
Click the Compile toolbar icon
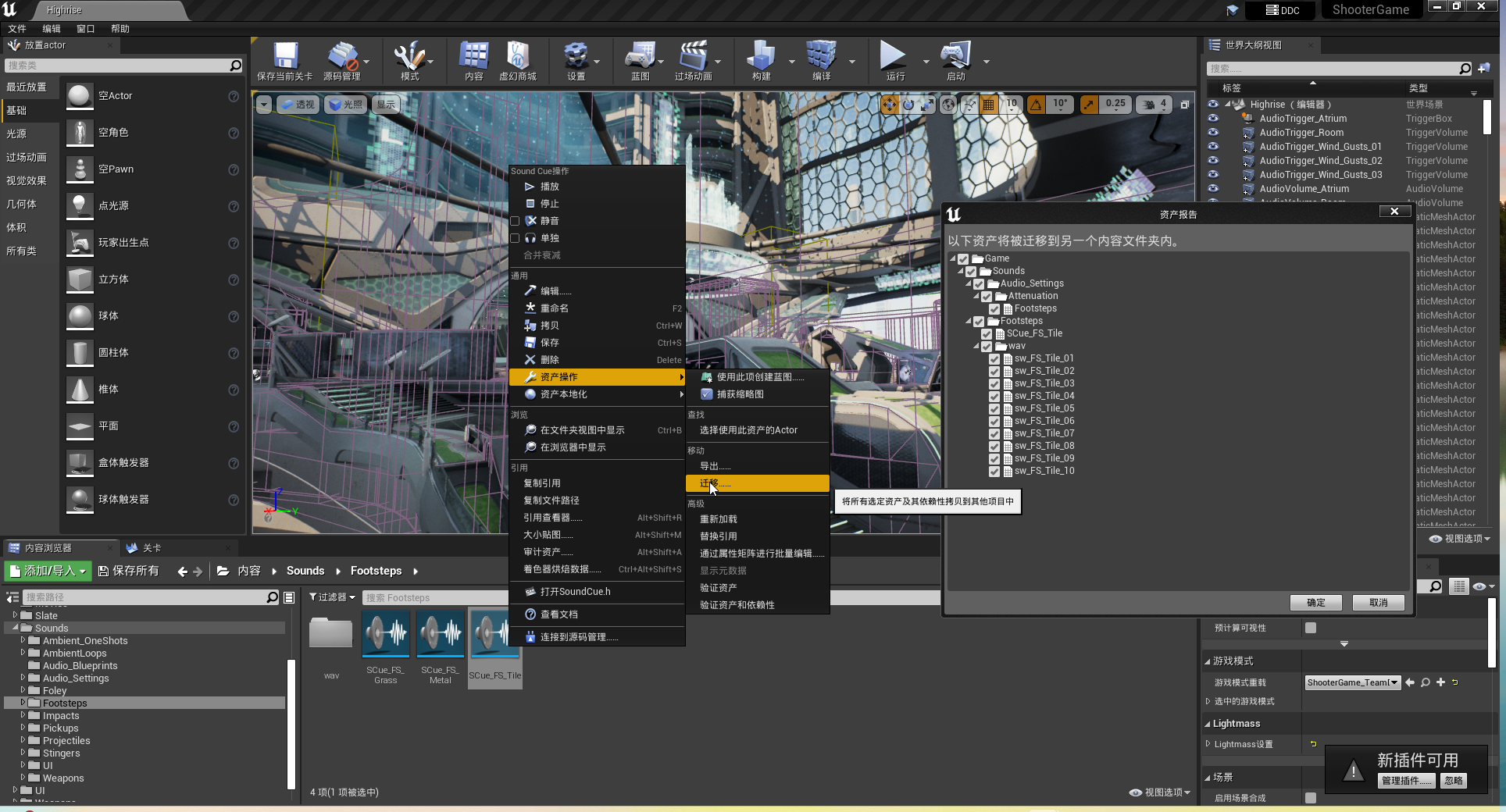821,56
